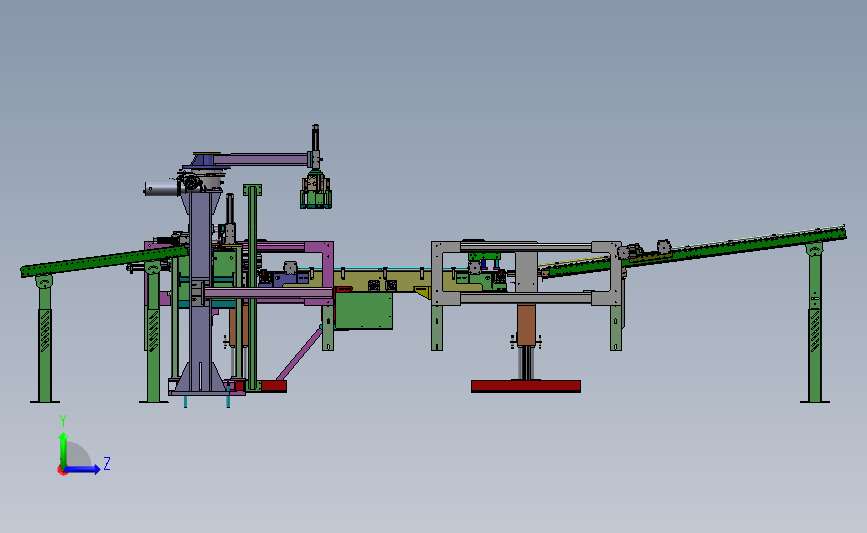Click the blue Z axis of the triad

[83, 469]
